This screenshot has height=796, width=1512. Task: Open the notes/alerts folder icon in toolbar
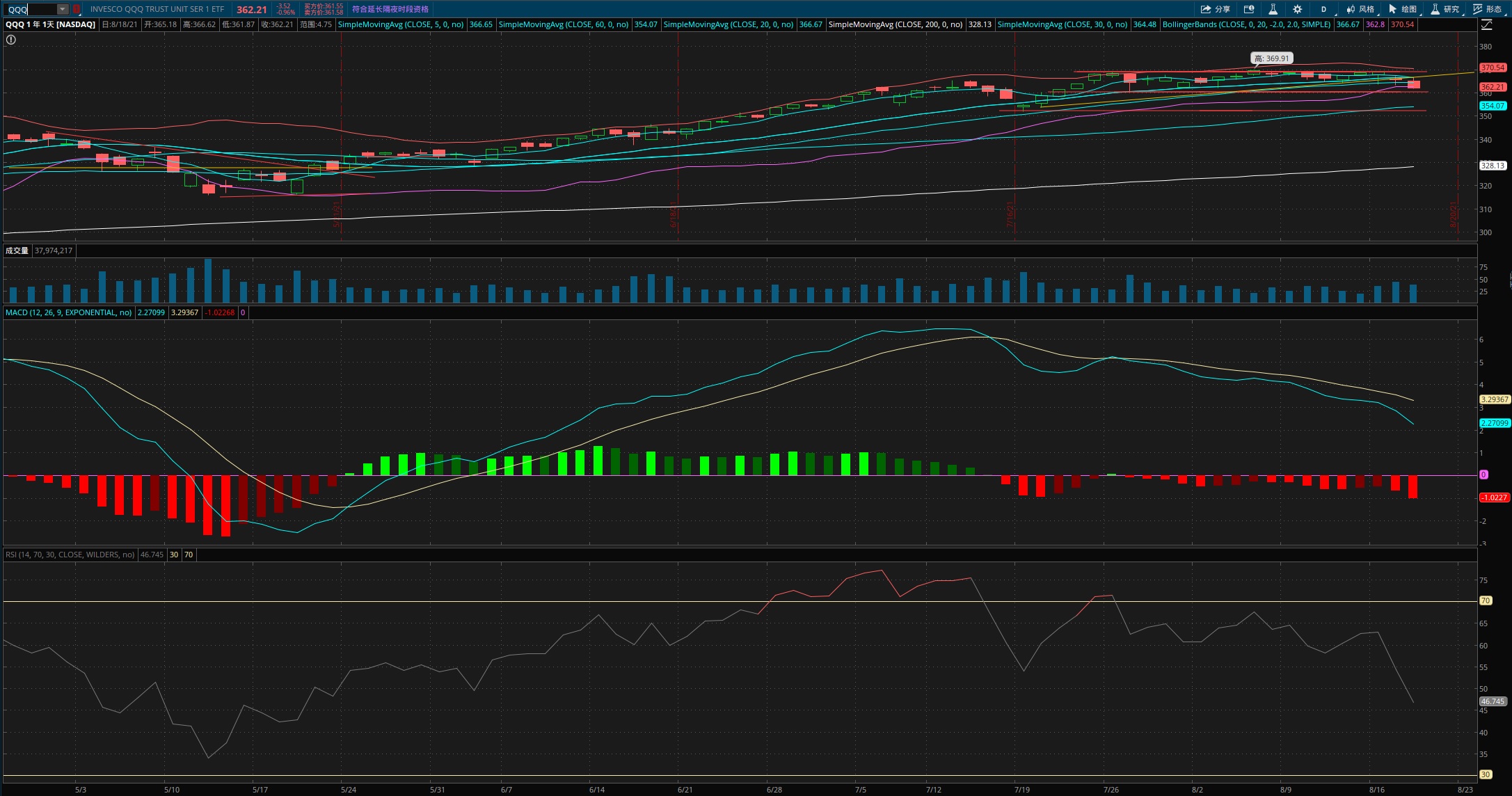pyautogui.click(x=1249, y=9)
